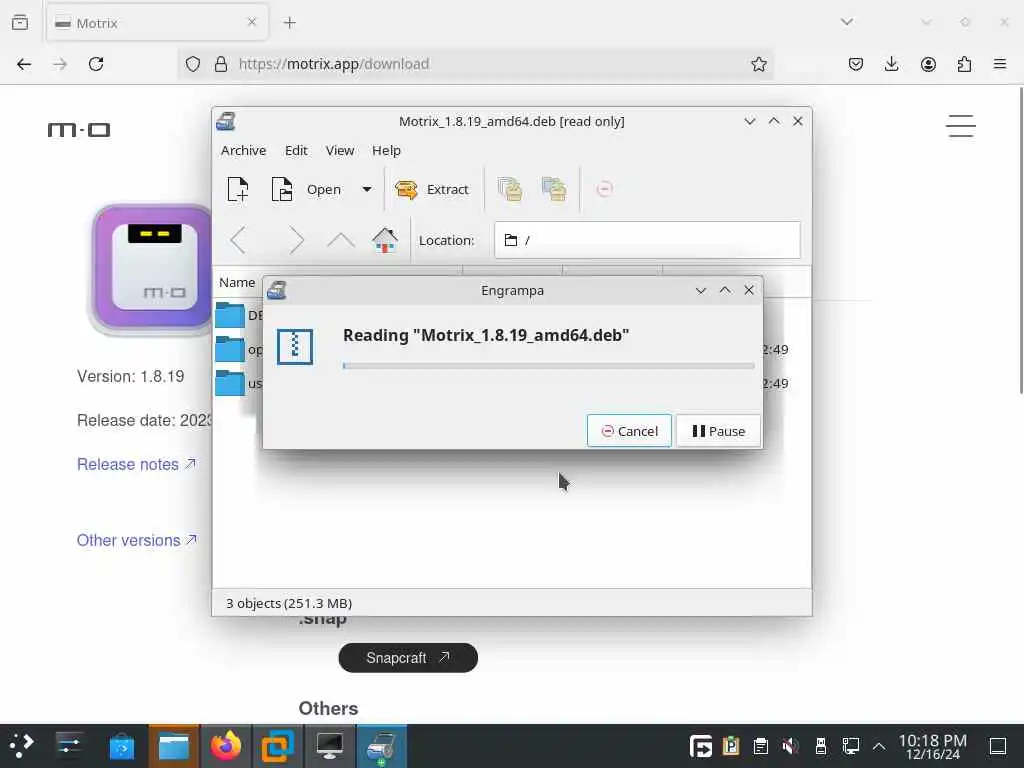Pause the reading operation

click(x=718, y=431)
